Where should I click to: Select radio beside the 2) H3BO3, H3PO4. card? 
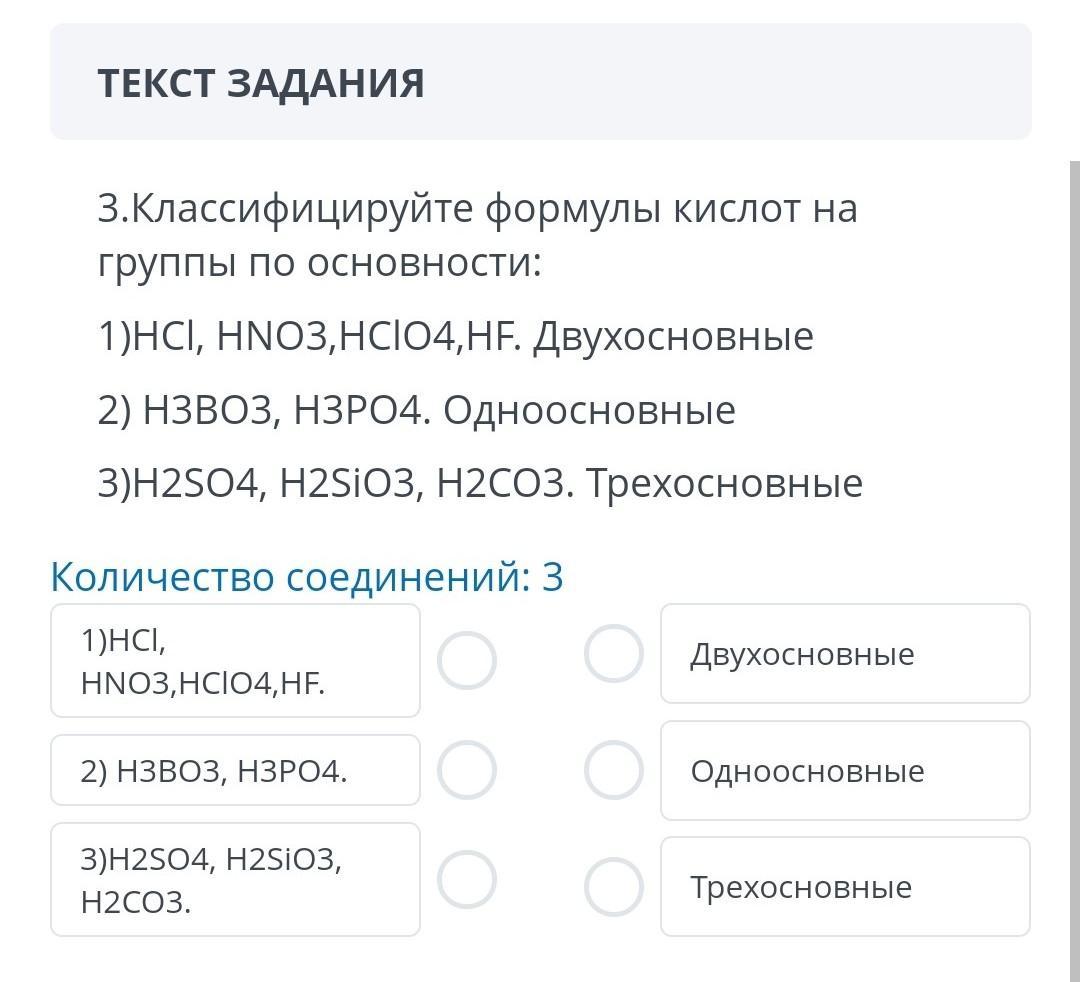(x=467, y=770)
